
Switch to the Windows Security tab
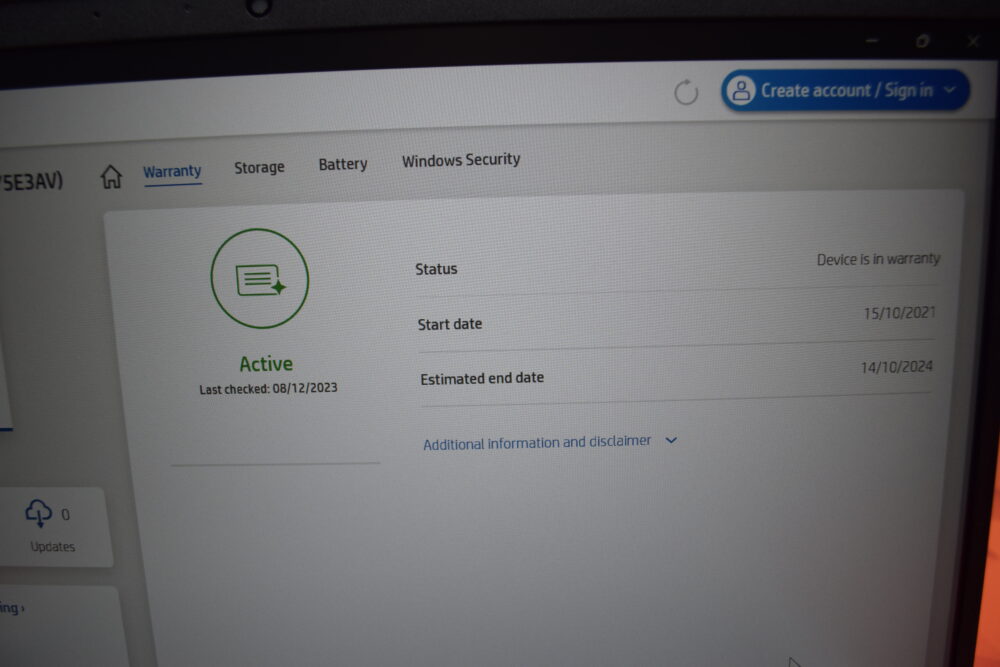coord(461,160)
